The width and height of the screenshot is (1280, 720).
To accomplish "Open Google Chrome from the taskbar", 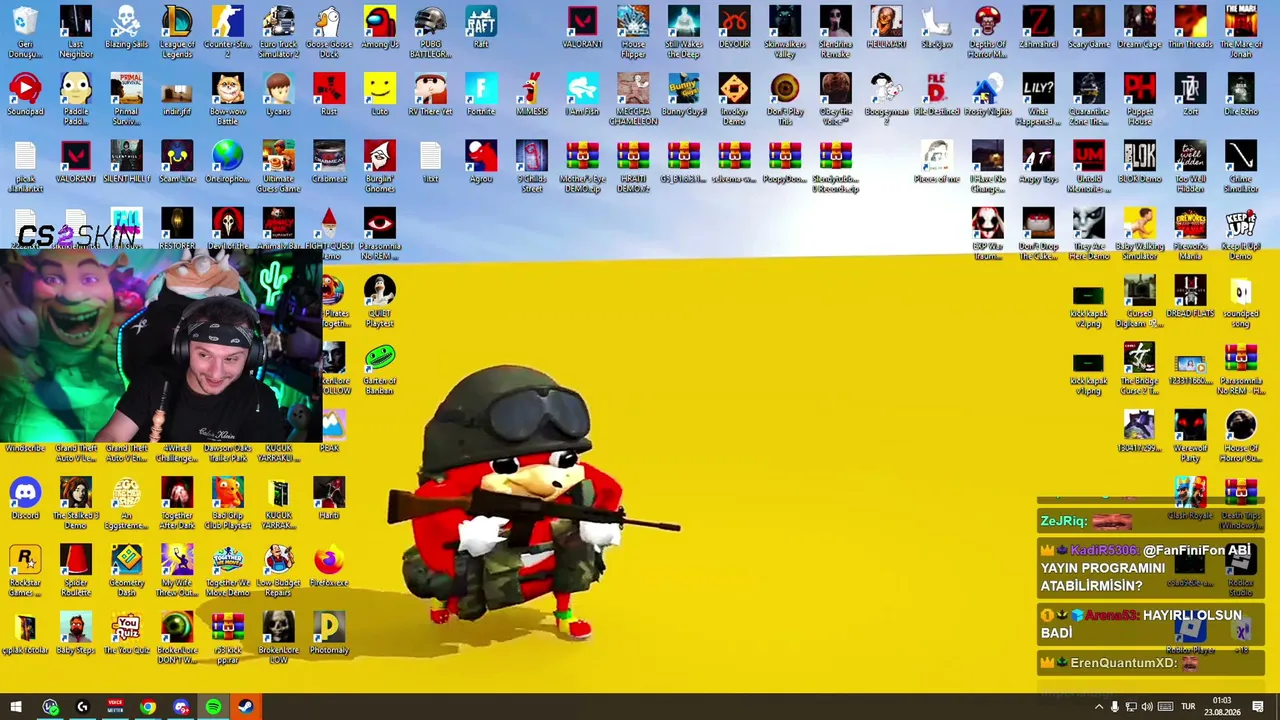I will (148, 707).
